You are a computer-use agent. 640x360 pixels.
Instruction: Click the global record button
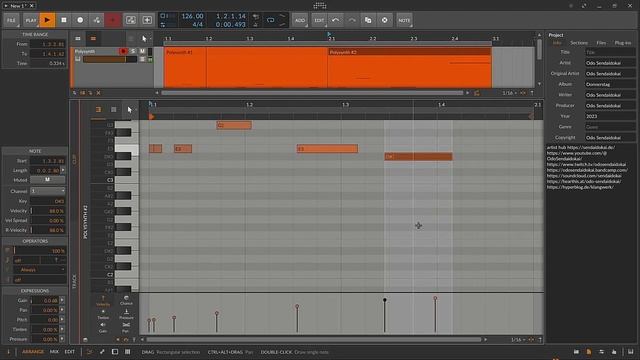coord(80,20)
